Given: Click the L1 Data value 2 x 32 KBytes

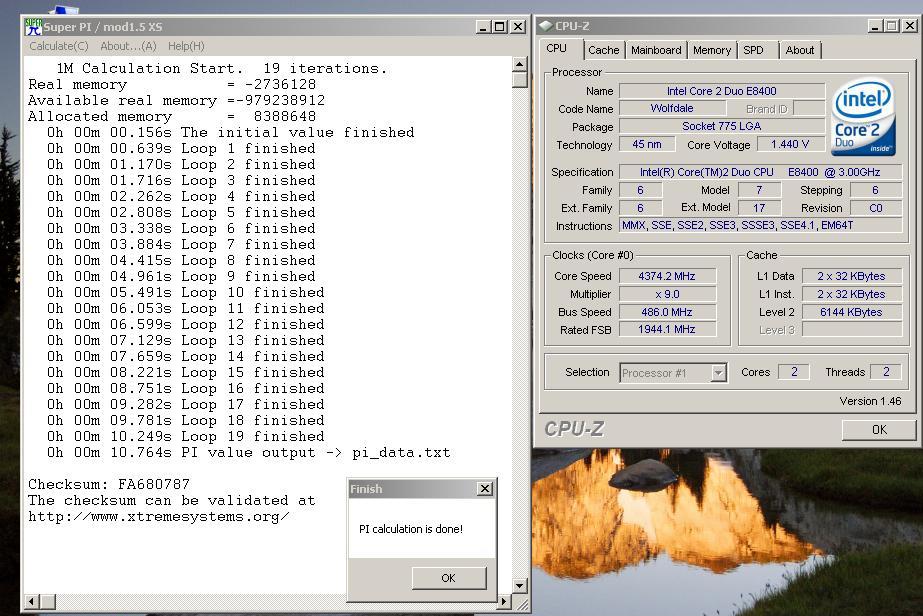Looking at the screenshot, I should [851, 276].
